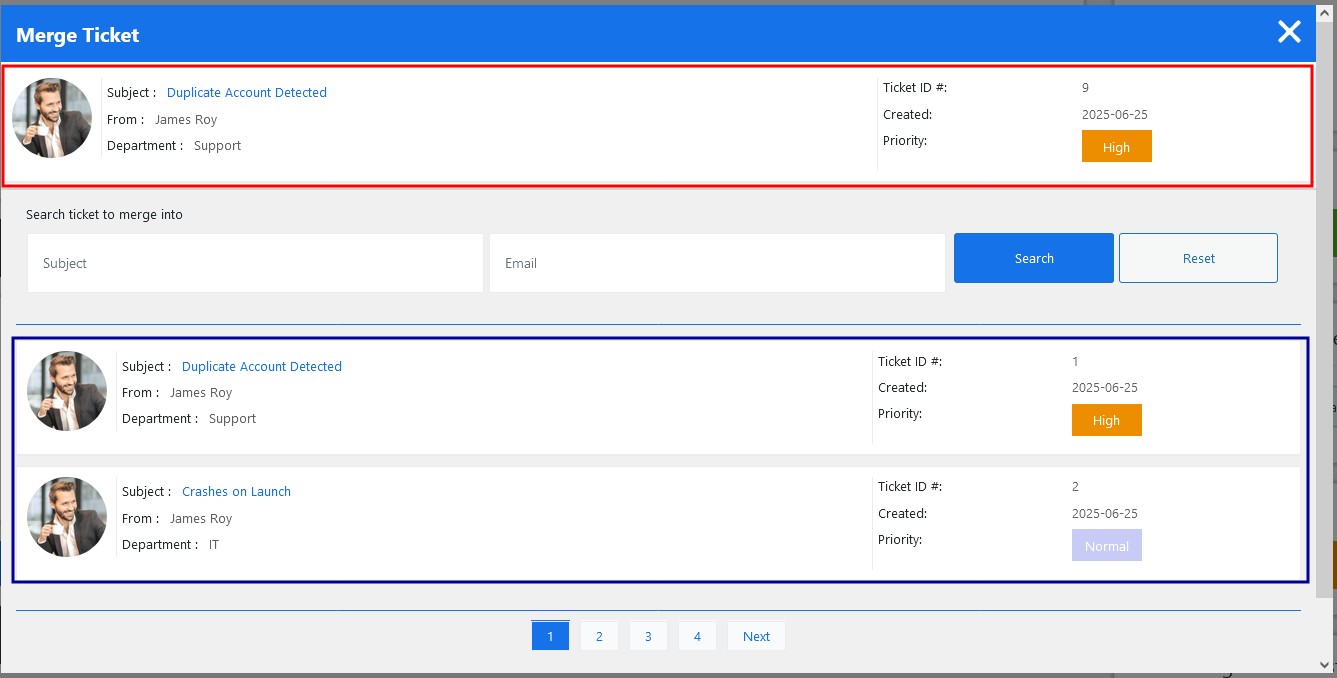The width and height of the screenshot is (1337, 678).
Task: Open Duplicate Account Detected link in ticket 1
Action: 261,367
